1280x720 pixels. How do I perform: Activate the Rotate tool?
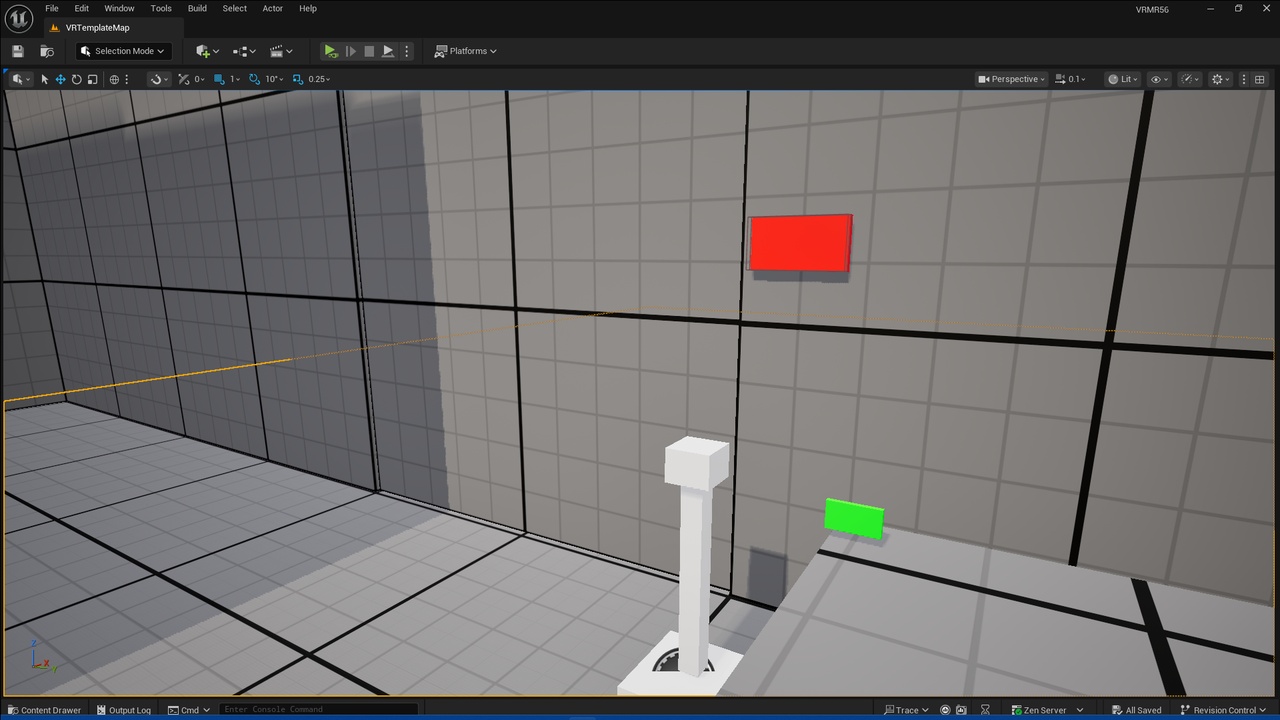tap(76, 79)
